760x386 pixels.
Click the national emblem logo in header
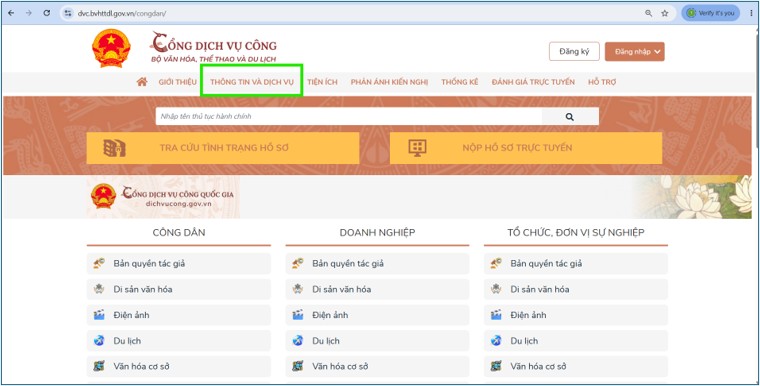(111, 48)
